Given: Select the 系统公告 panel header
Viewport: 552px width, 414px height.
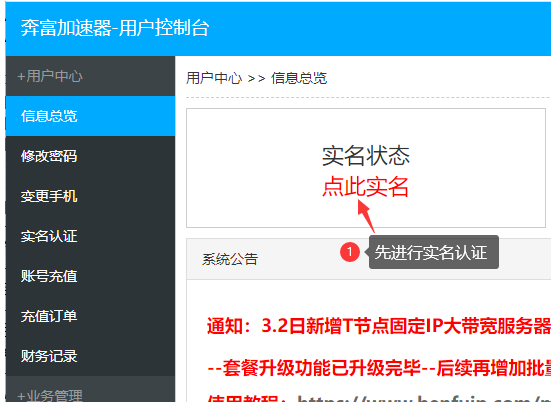Looking at the screenshot, I should coord(369,259).
